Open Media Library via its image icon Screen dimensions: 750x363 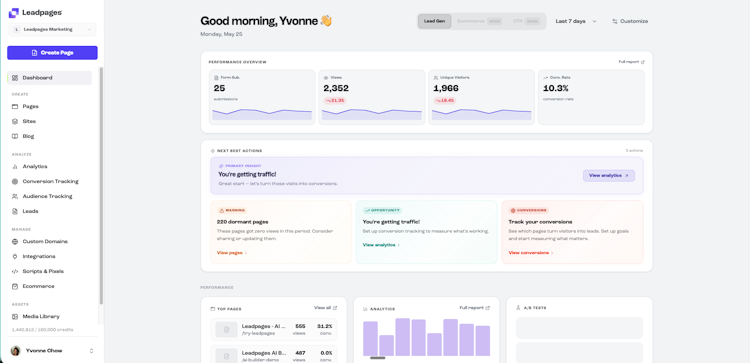click(15, 316)
